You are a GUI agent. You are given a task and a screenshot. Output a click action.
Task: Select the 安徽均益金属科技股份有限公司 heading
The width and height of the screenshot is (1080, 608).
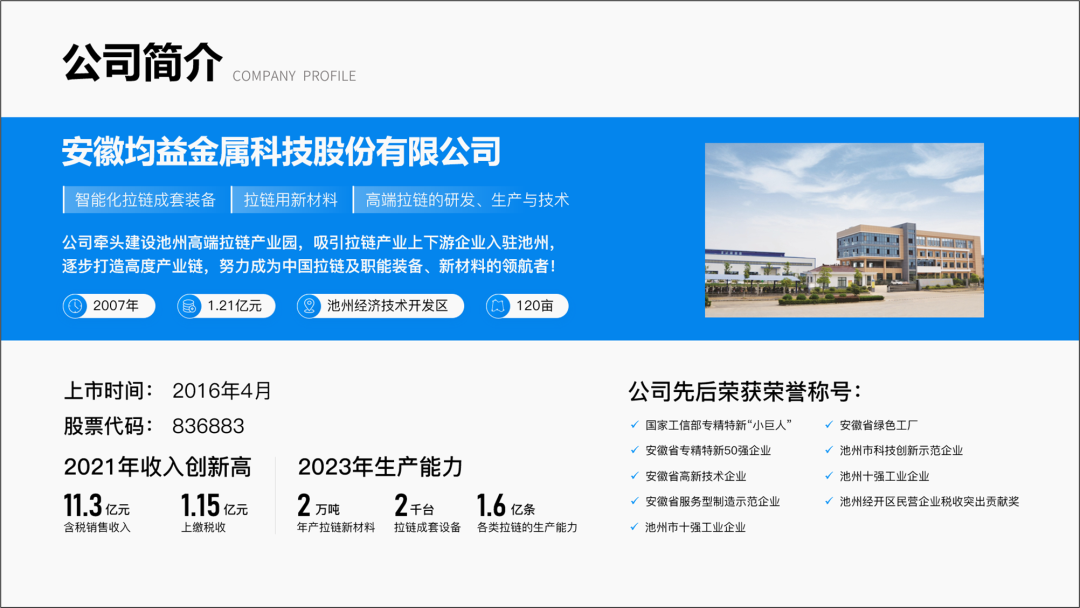tap(281, 151)
